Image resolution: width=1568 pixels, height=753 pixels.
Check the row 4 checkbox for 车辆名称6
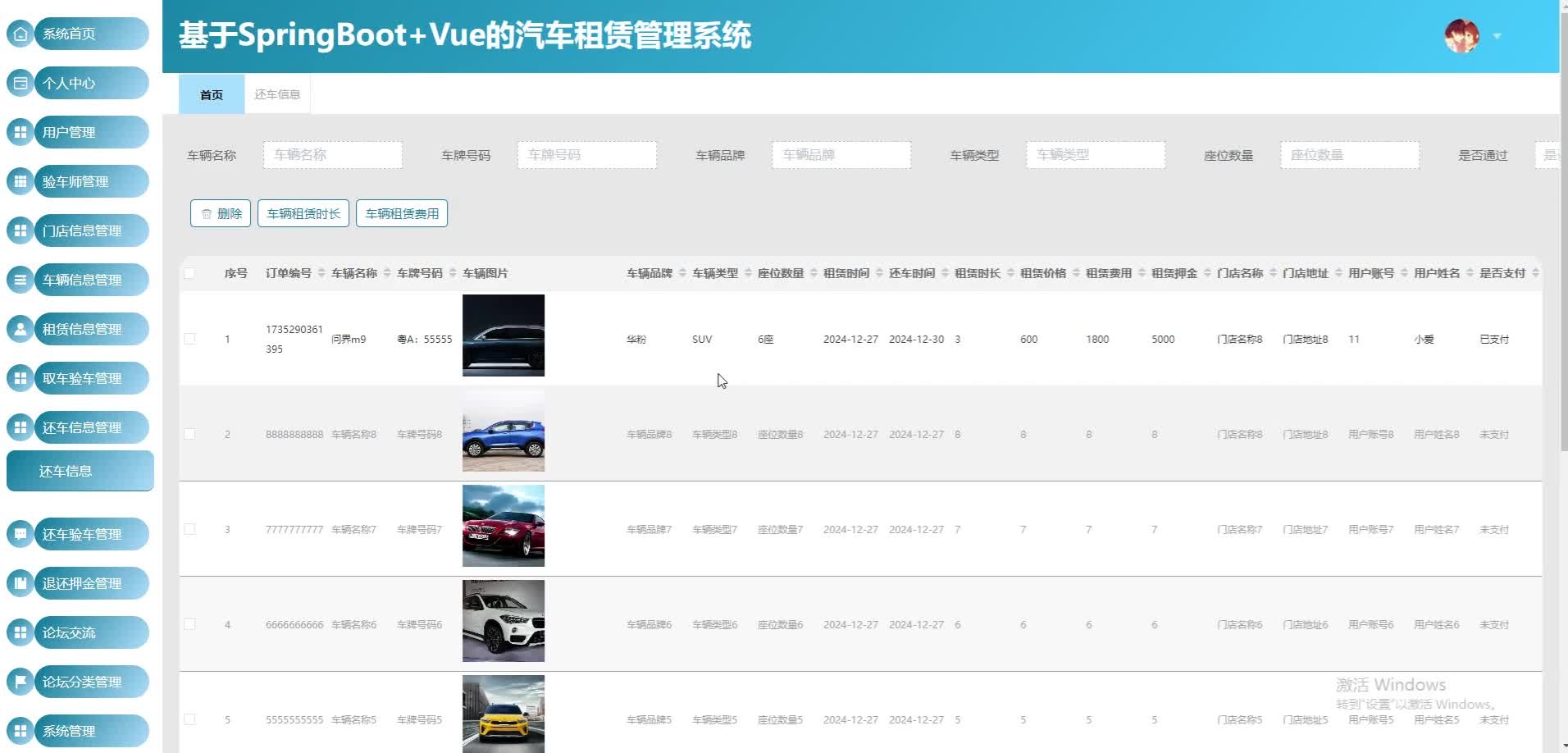pyautogui.click(x=189, y=624)
